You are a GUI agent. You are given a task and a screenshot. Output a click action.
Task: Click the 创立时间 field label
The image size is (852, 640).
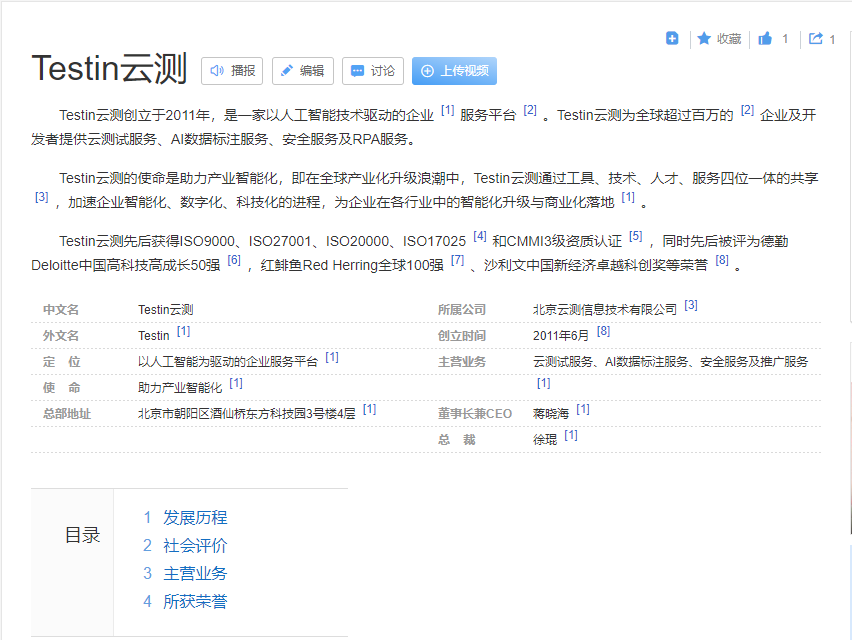tap(462, 336)
